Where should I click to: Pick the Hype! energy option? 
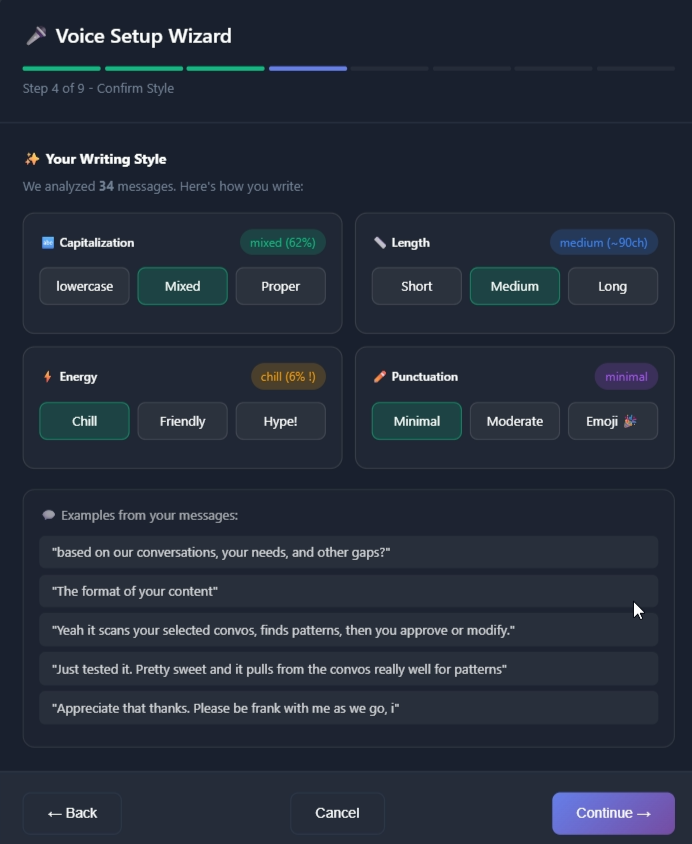point(281,421)
